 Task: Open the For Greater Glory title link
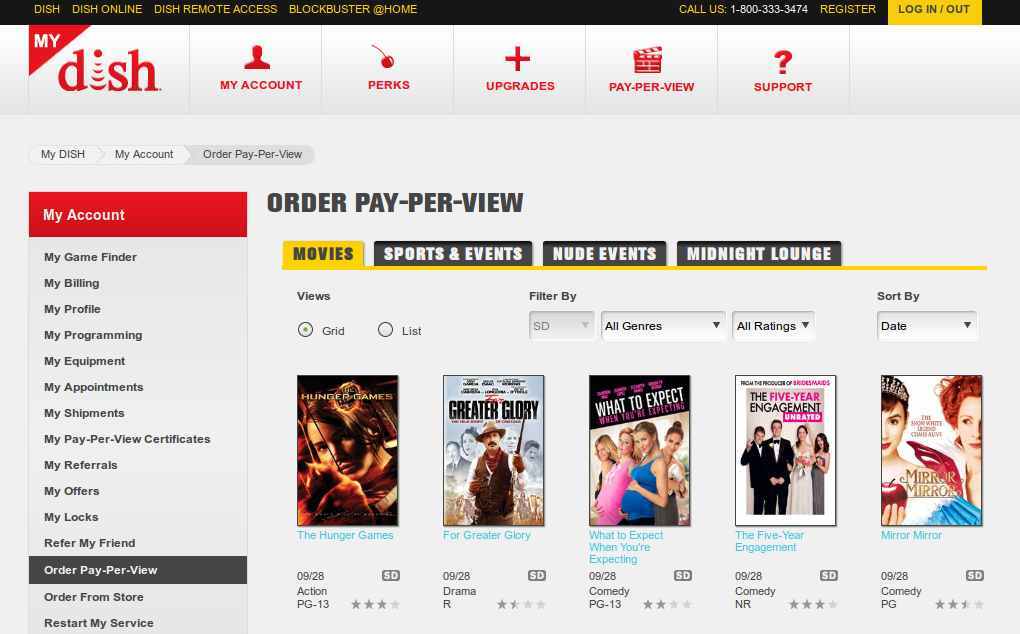(487, 535)
